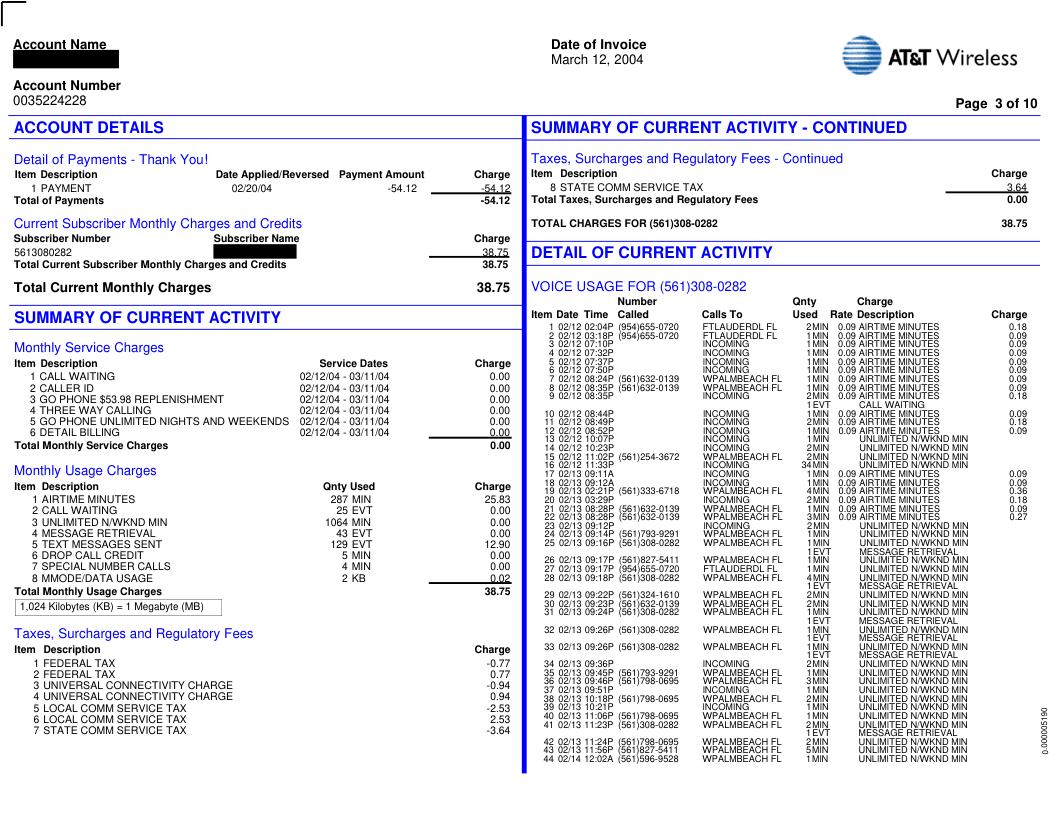Select subscriber number 5613080282
The image size is (1056, 816).
click(43, 253)
